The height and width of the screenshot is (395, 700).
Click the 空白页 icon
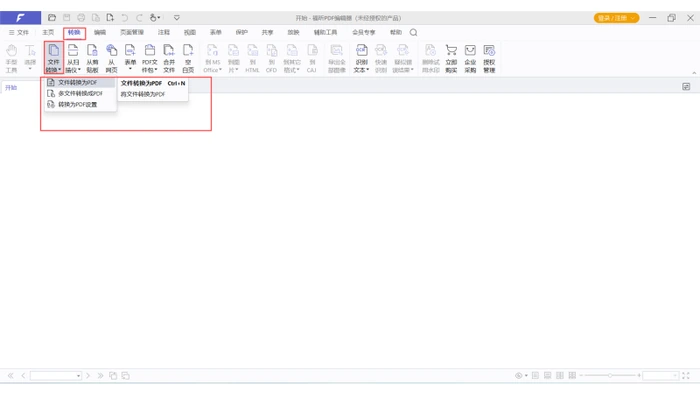click(x=188, y=58)
